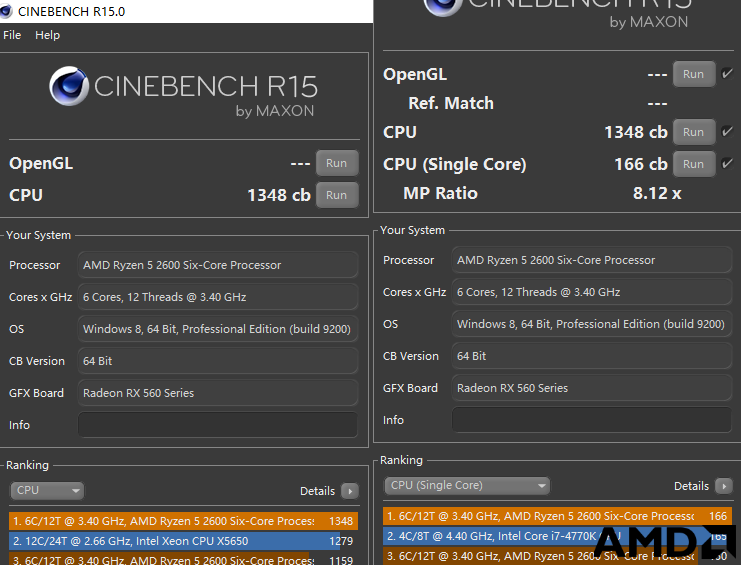741x565 pixels.
Task: Run the CPU test in left window
Action: point(336,195)
